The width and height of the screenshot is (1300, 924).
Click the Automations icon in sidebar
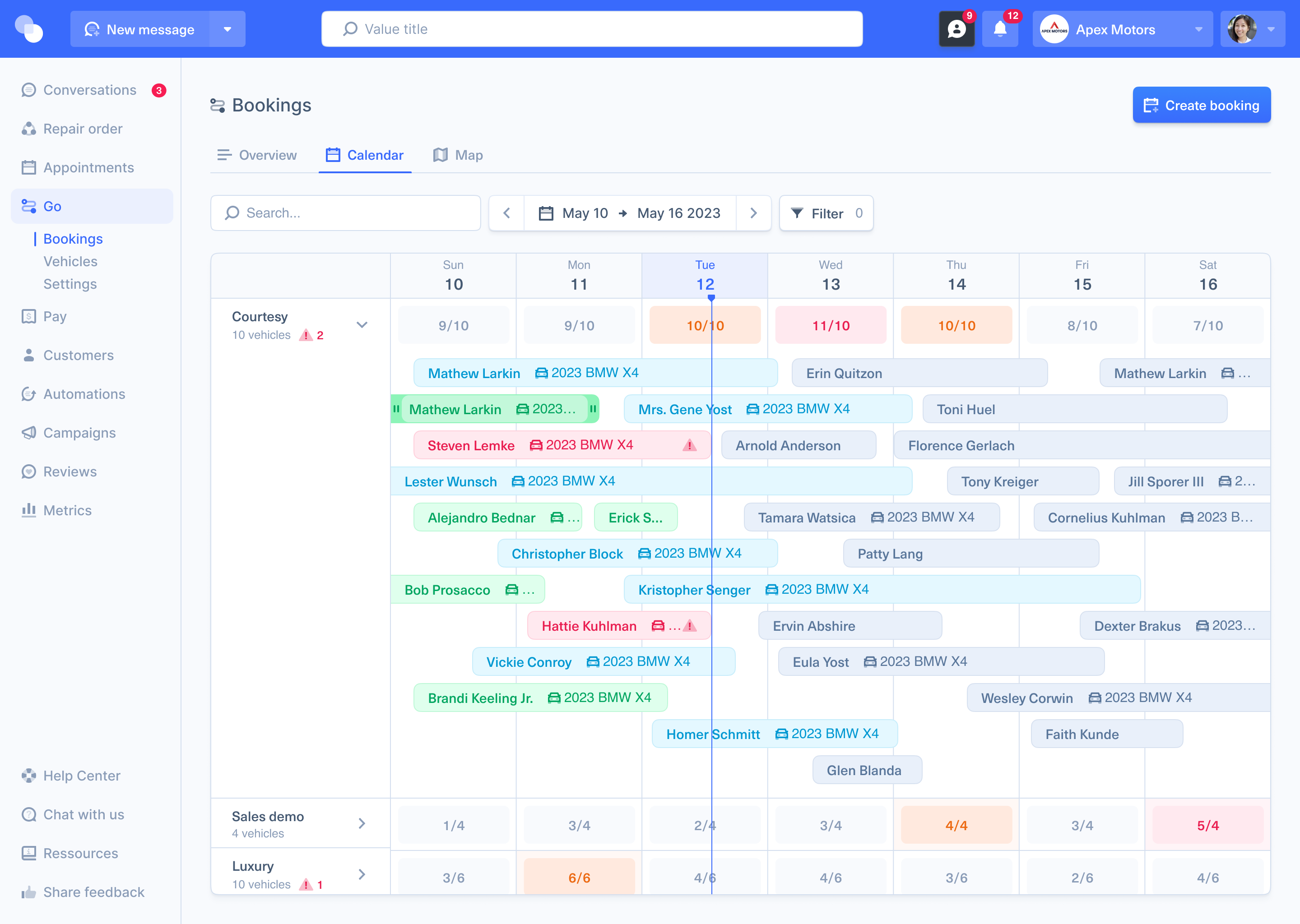(28, 394)
